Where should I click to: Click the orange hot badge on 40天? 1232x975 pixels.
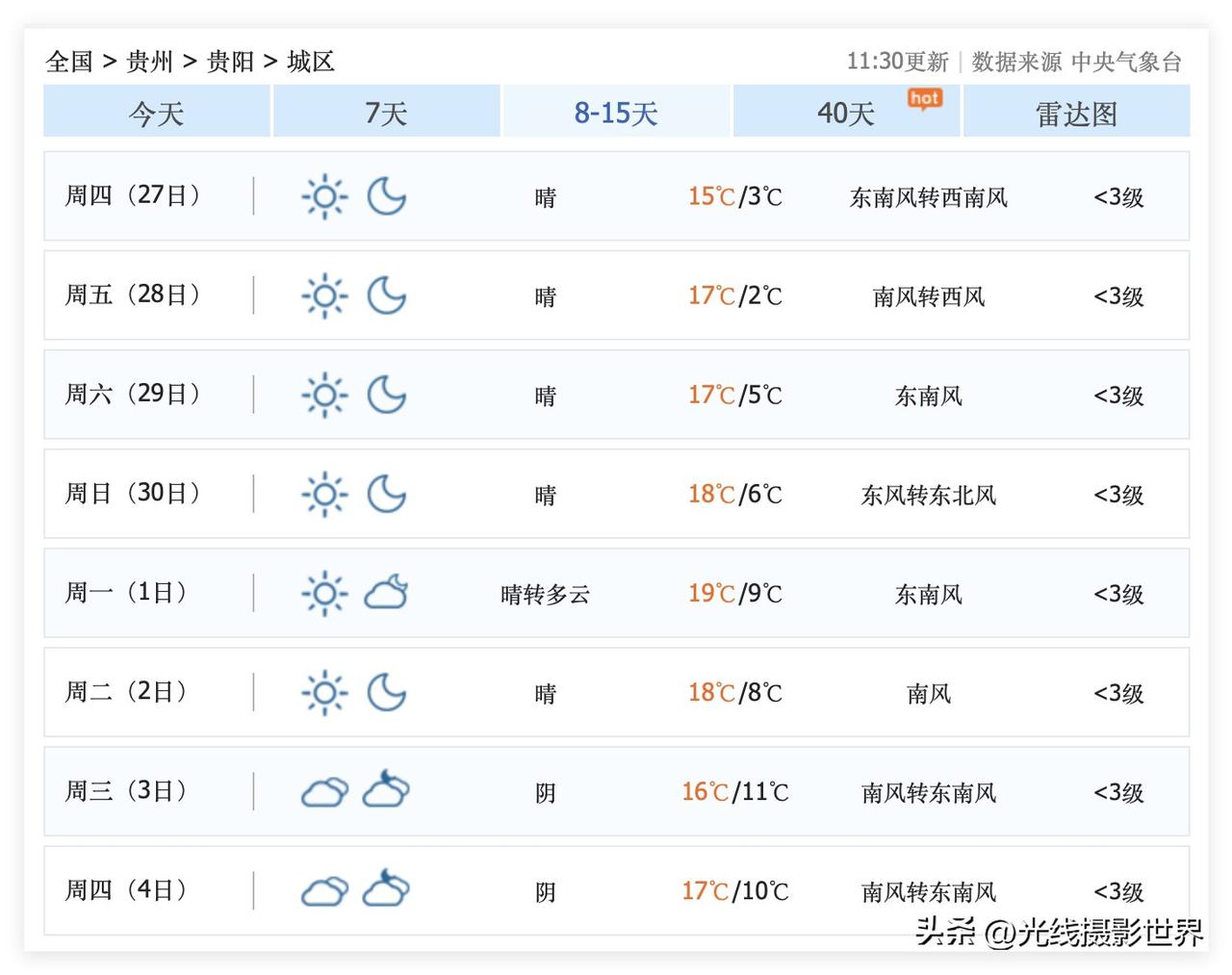[x=925, y=98]
